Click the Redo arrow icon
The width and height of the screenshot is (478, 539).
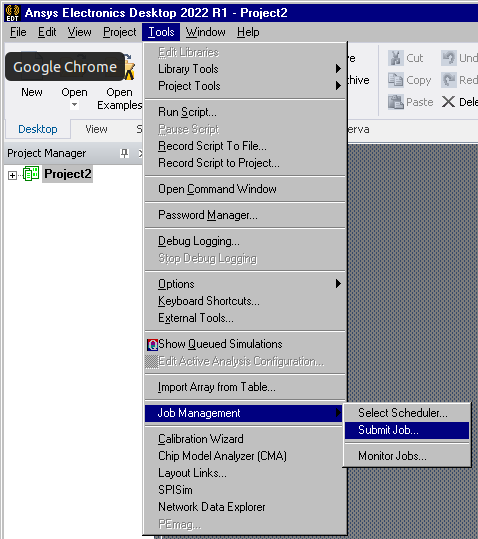449,80
